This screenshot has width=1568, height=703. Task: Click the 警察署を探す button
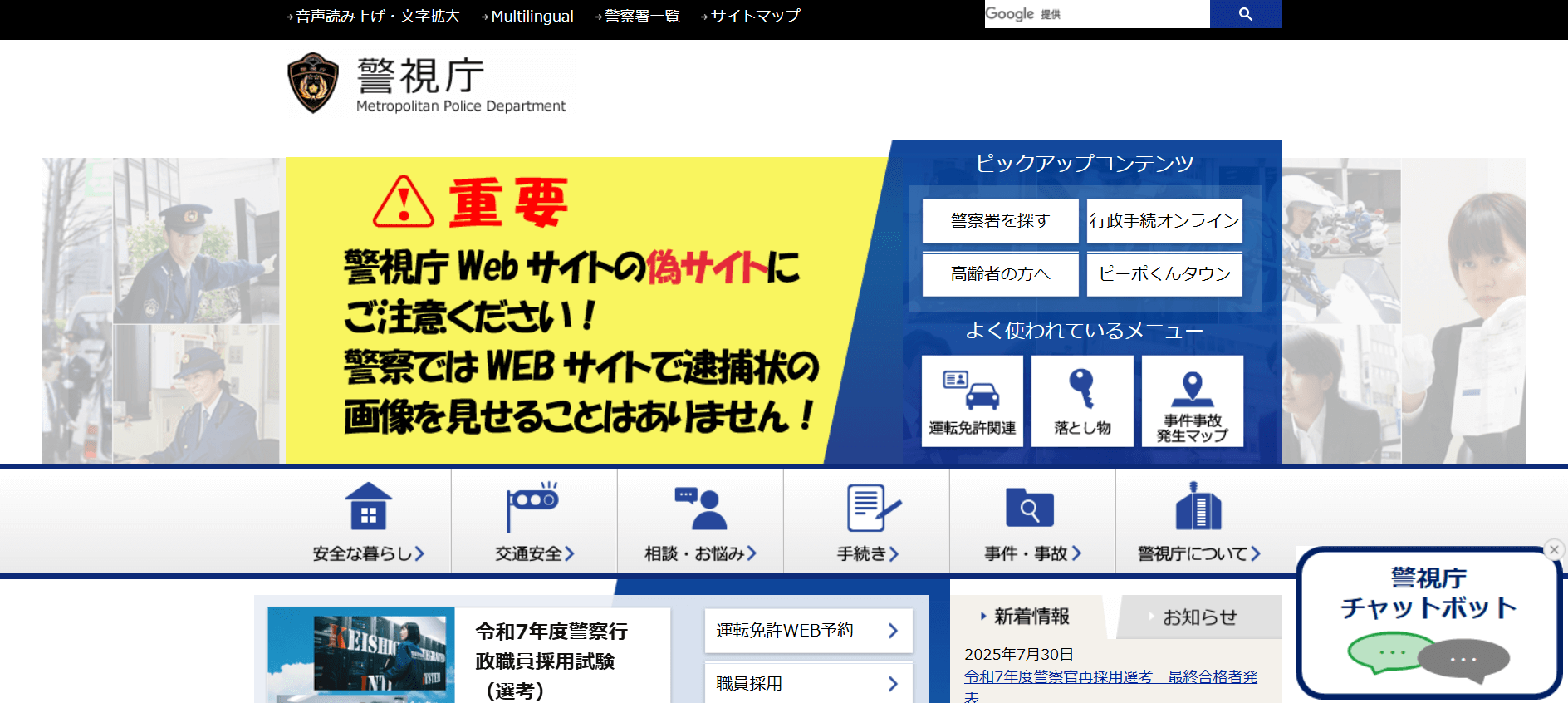click(1000, 220)
